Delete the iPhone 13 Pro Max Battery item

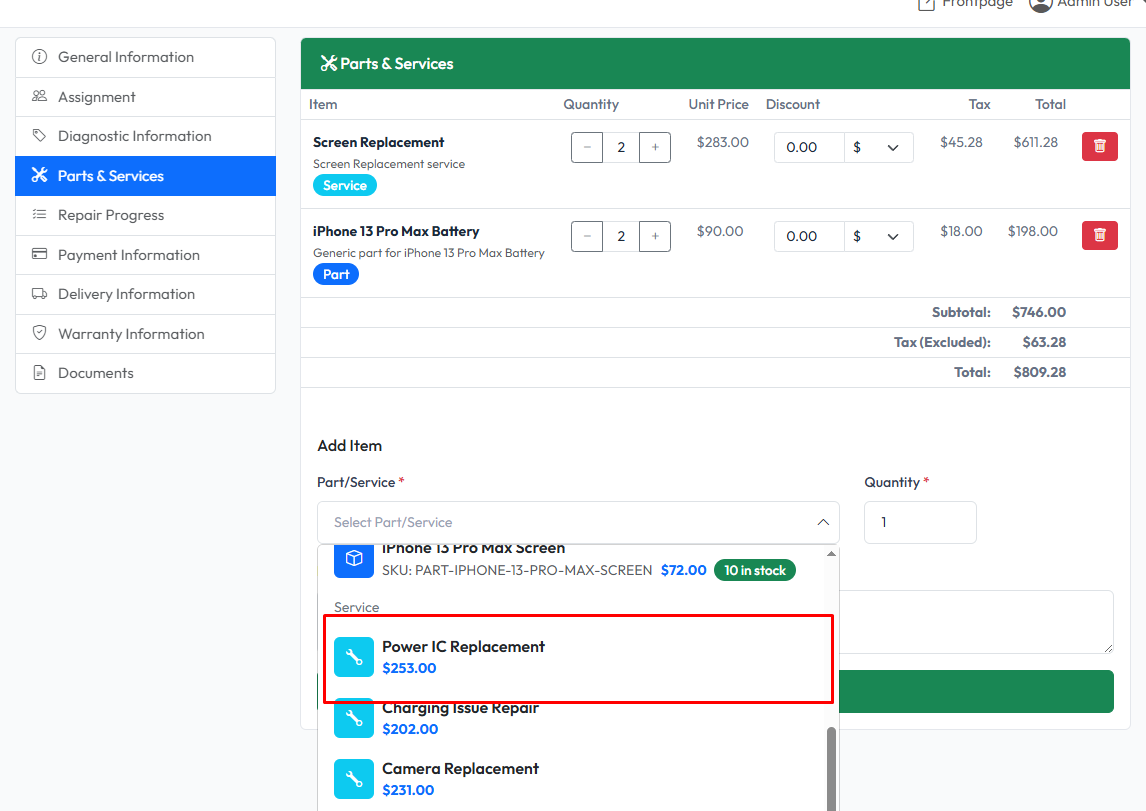(x=1099, y=235)
